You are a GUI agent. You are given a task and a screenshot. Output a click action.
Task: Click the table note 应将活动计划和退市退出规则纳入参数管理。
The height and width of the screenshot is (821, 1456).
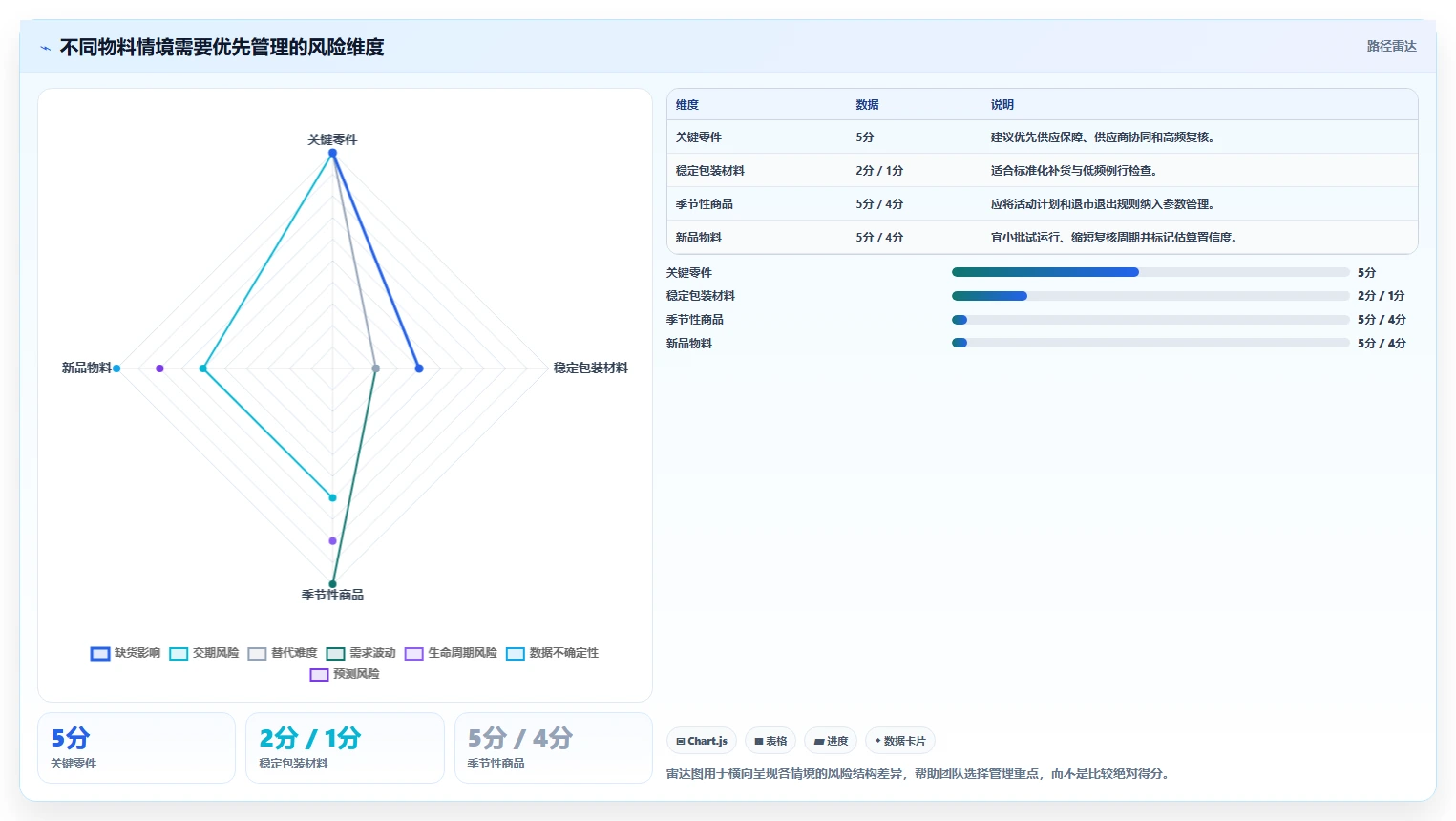tap(1103, 204)
